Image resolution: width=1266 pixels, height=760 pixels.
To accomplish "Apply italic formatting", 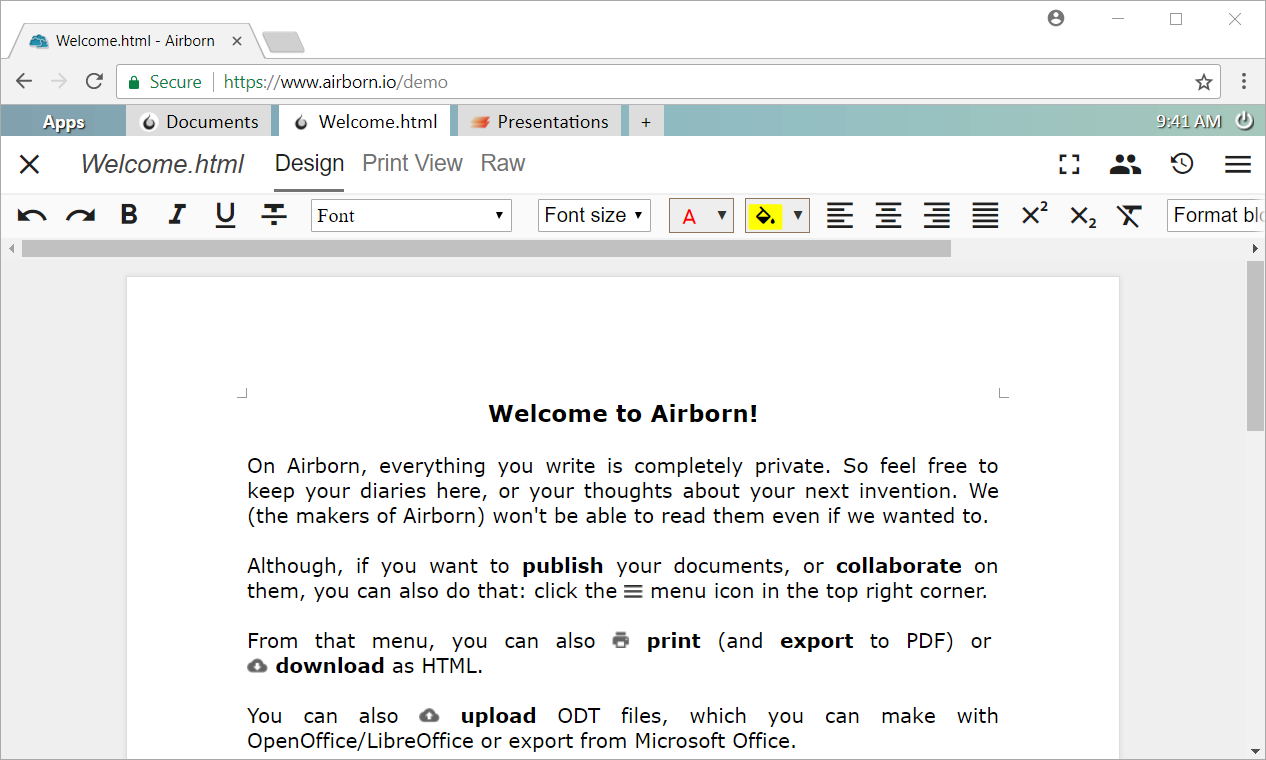I will (x=177, y=215).
